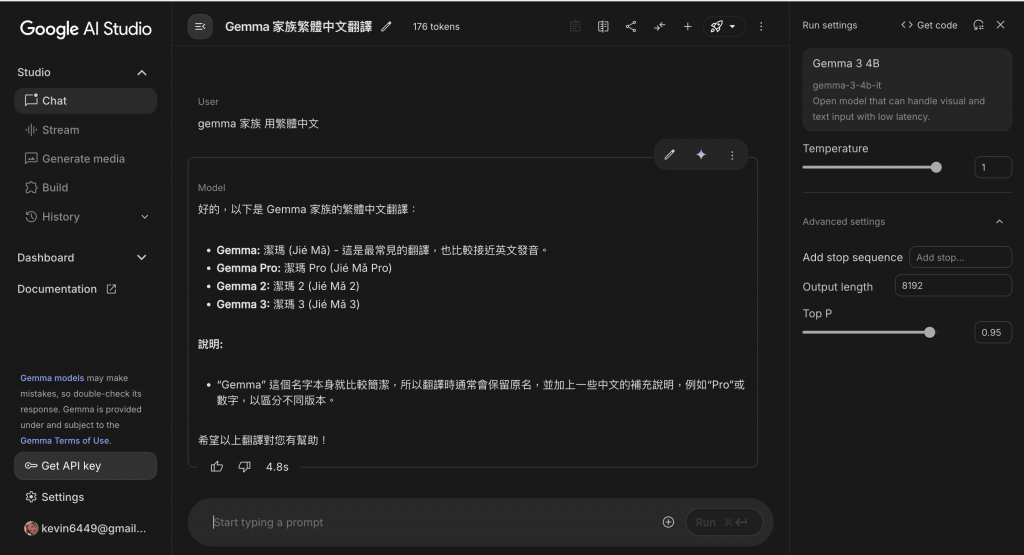Click the Top P value box

point(993,332)
